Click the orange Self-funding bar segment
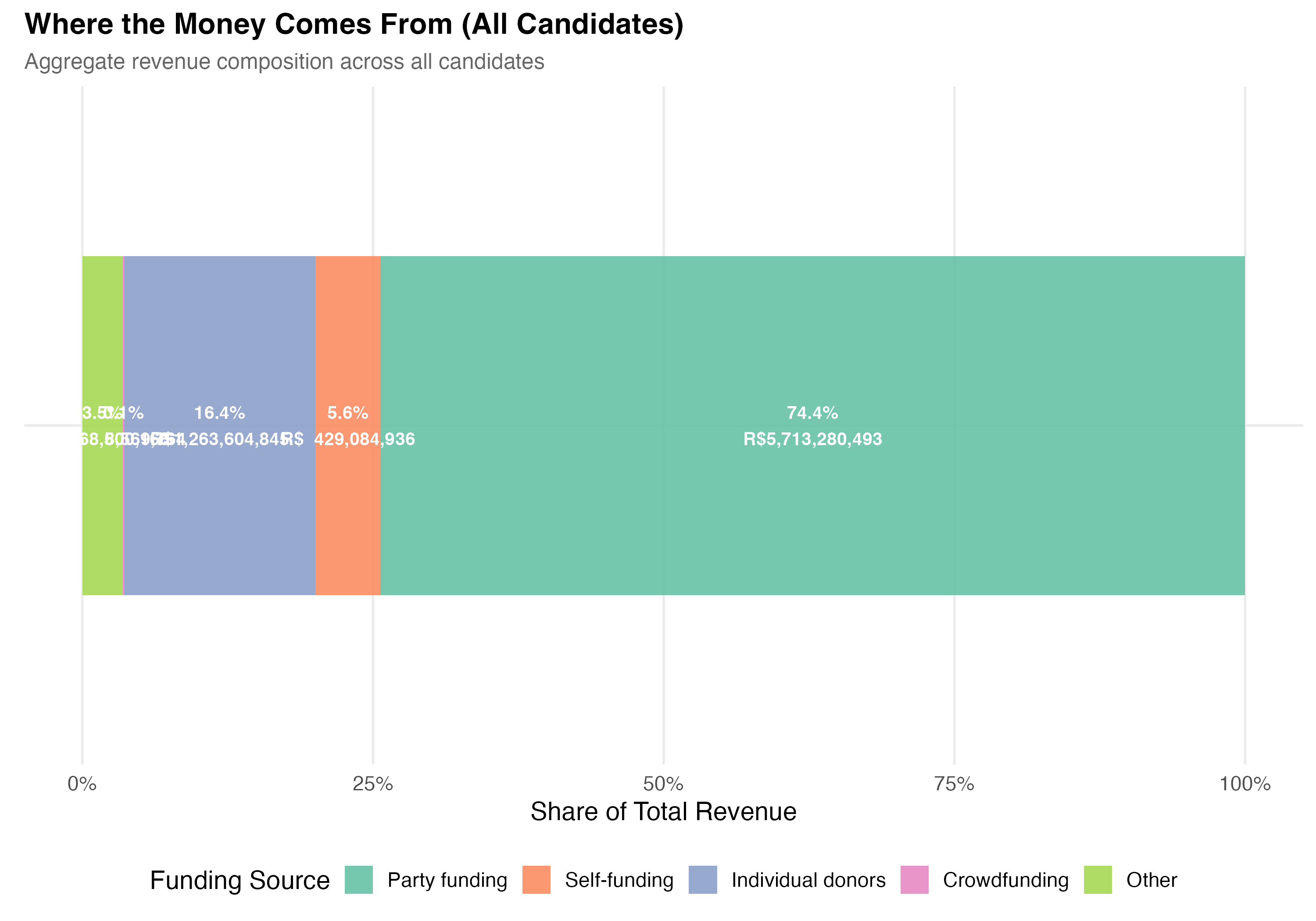The width and height of the screenshot is (1316, 921). tap(347, 516)
